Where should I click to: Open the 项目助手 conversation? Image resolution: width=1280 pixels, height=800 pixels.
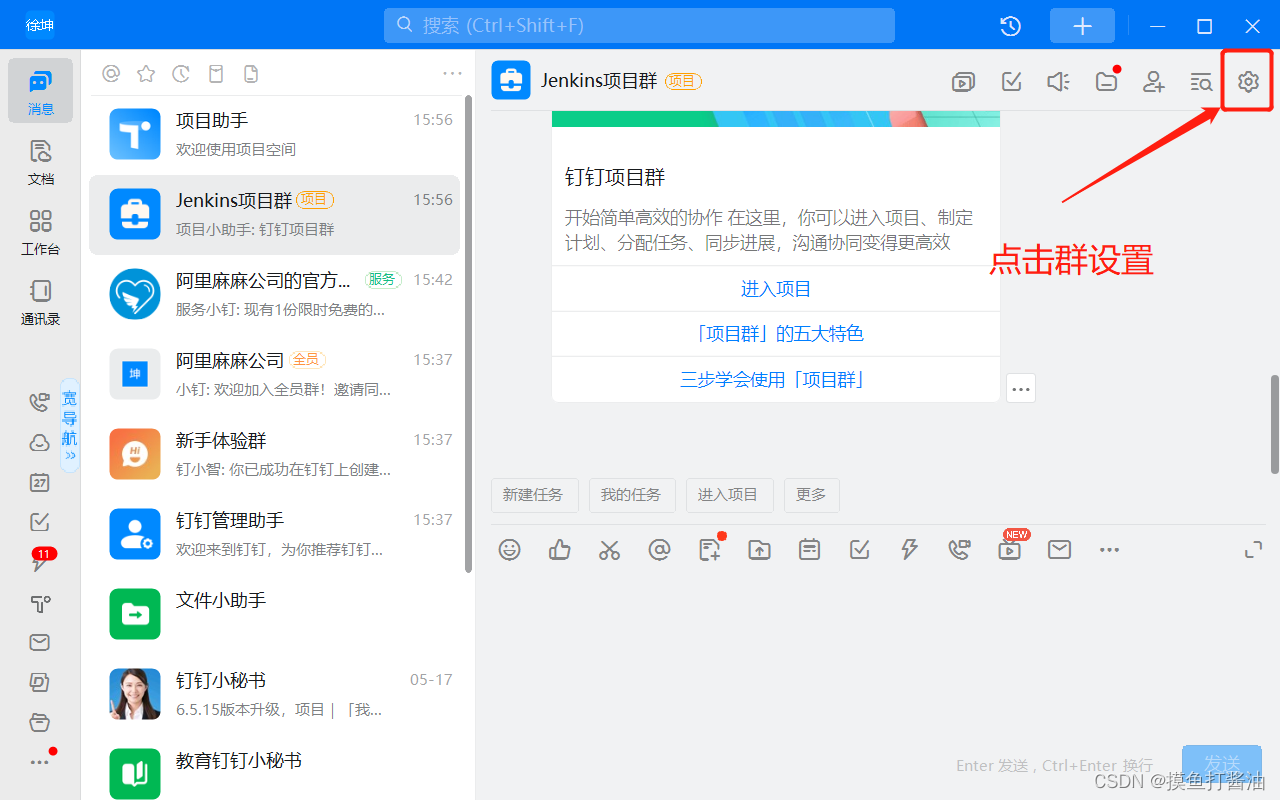[275, 135]
